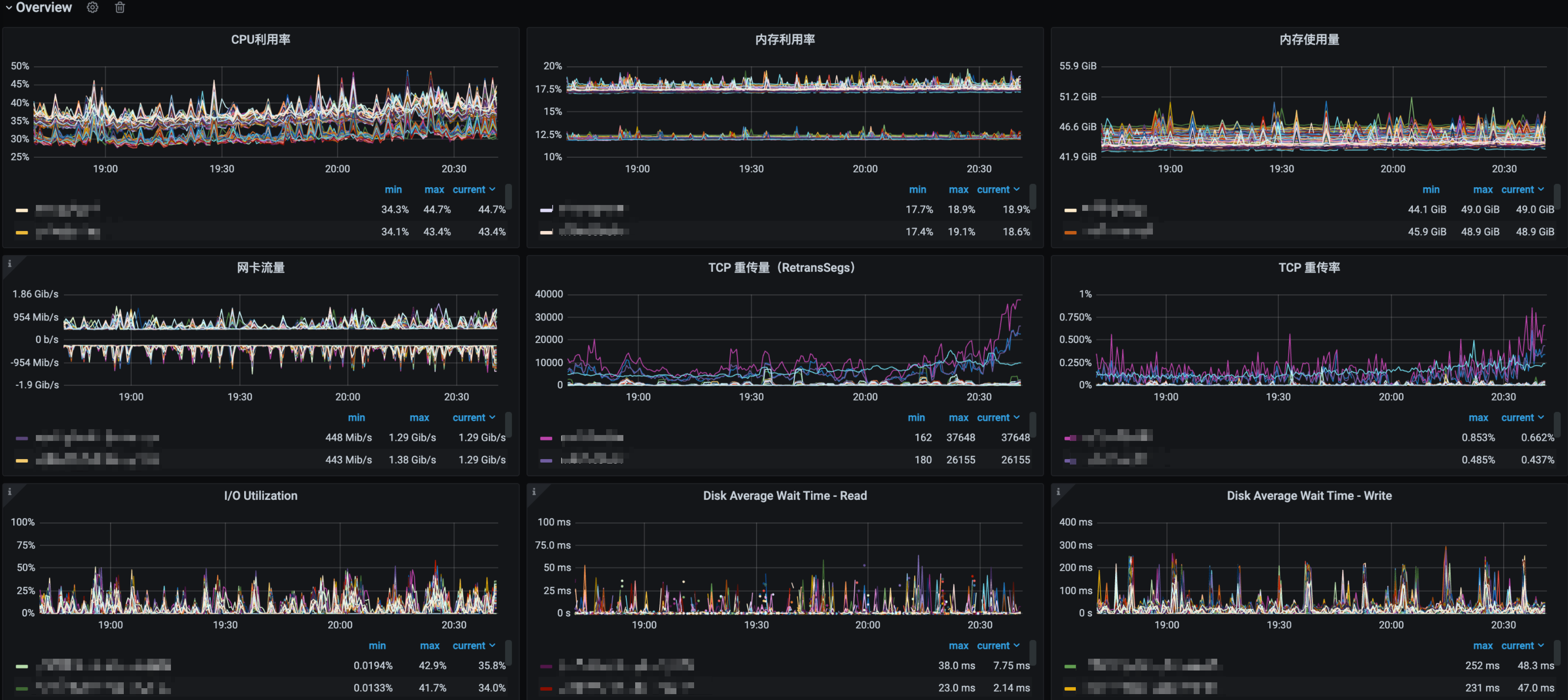This screenshot has width=1568, height=700.
Task: Sort Disk Wait Read legend by current
Action: (x=998, y=645)
